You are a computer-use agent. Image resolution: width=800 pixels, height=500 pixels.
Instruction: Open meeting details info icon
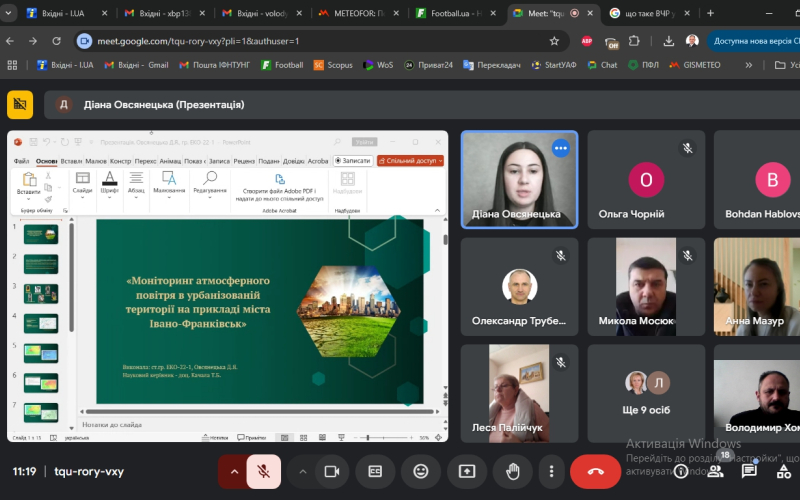click(681, 471)
